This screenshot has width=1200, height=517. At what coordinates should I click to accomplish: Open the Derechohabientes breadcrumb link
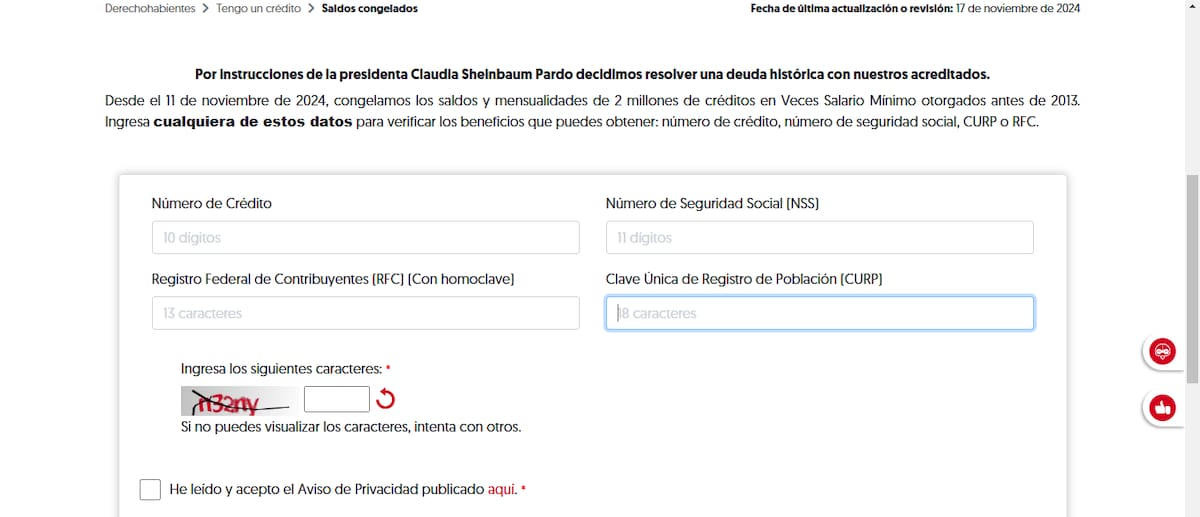150,9
